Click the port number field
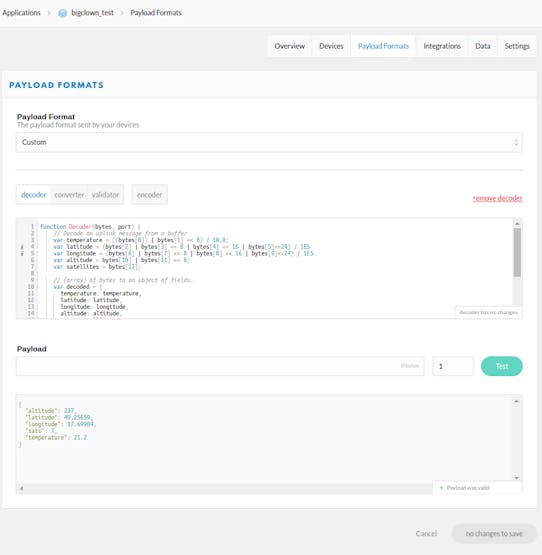Viewport: 542px width, 555px height. (x=453, y=366)
